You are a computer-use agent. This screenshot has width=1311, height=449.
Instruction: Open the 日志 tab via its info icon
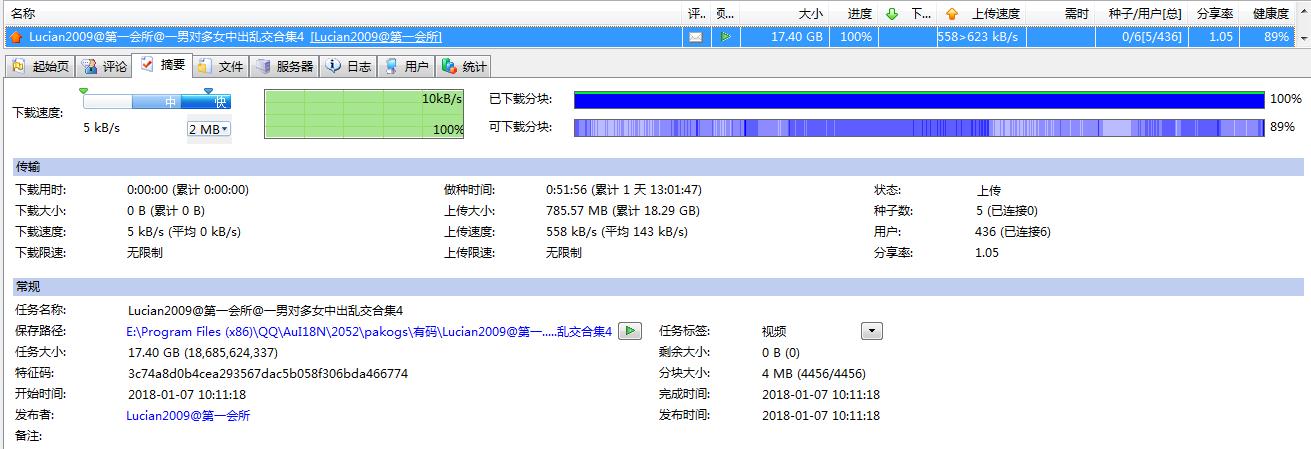333,67
